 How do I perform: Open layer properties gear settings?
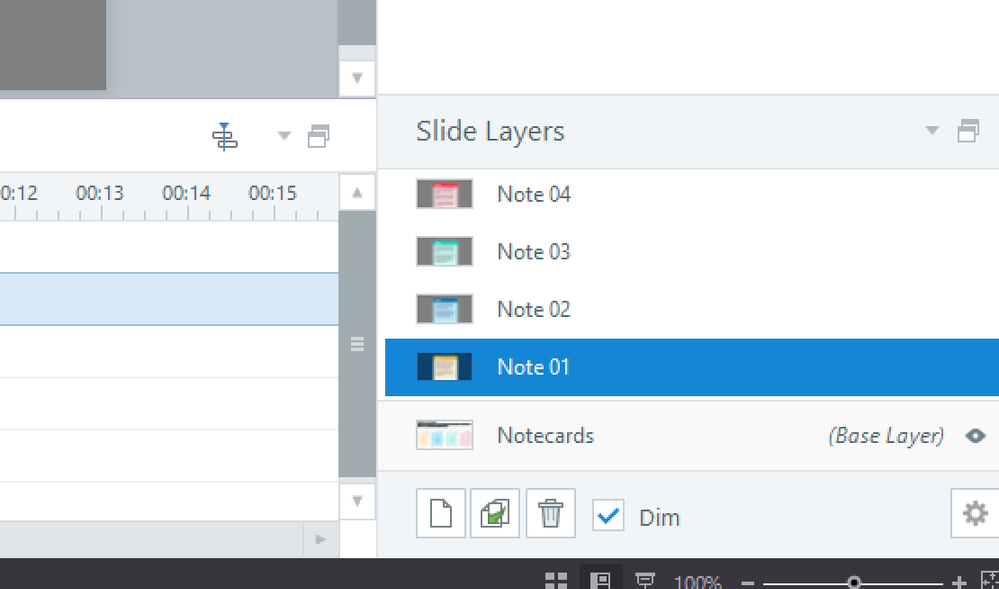(x=974, y=514)
